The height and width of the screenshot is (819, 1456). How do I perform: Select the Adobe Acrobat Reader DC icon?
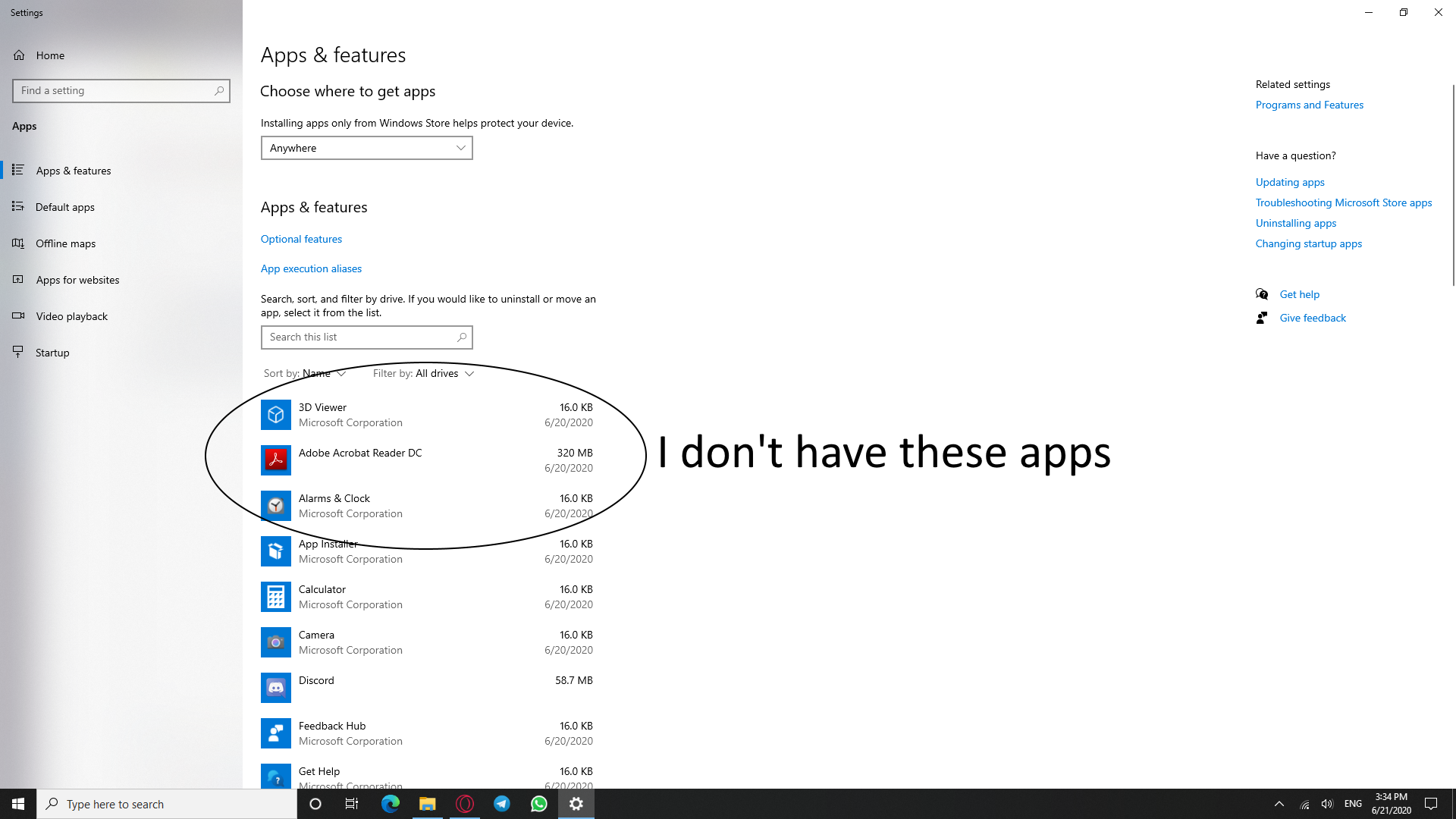tap(276, 460)
